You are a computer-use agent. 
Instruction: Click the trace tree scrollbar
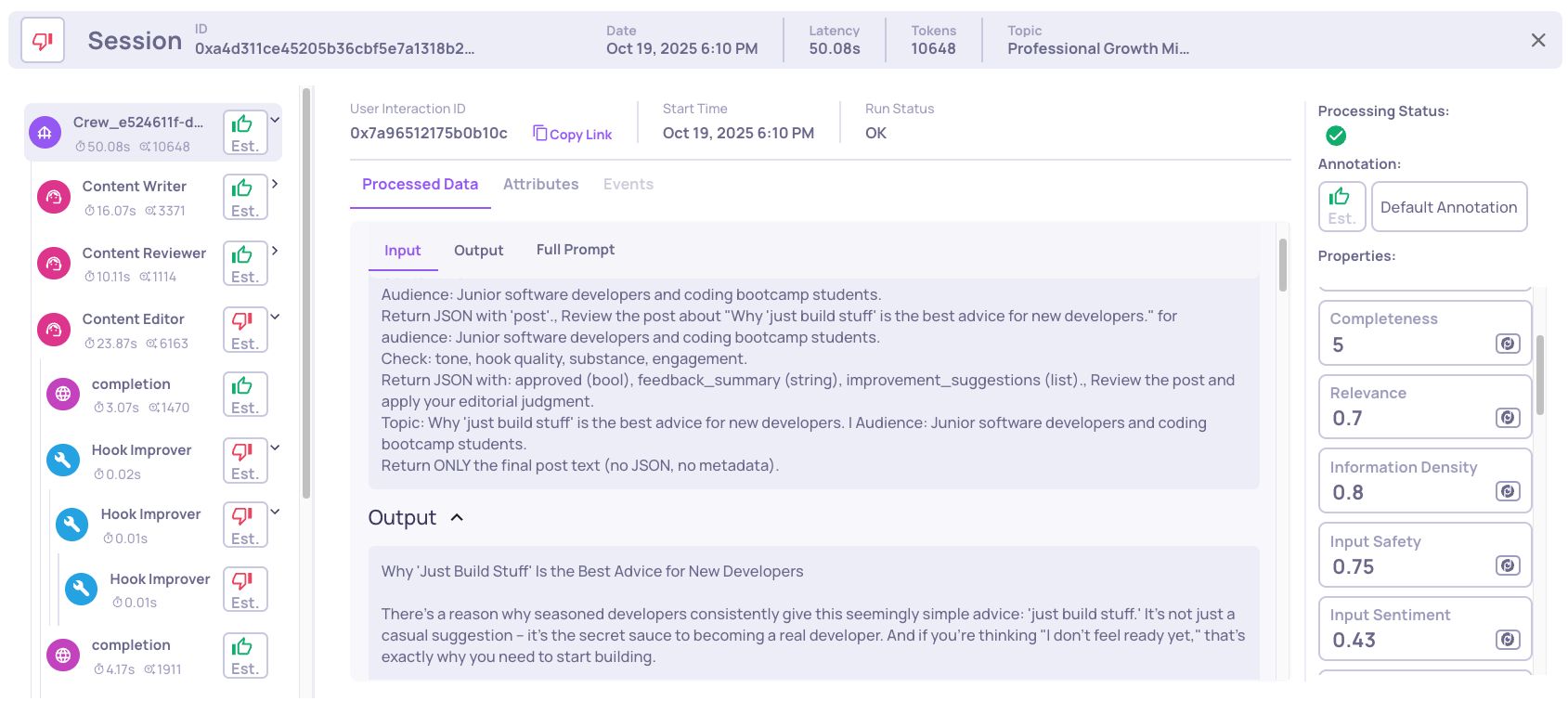tap(306, 293)
